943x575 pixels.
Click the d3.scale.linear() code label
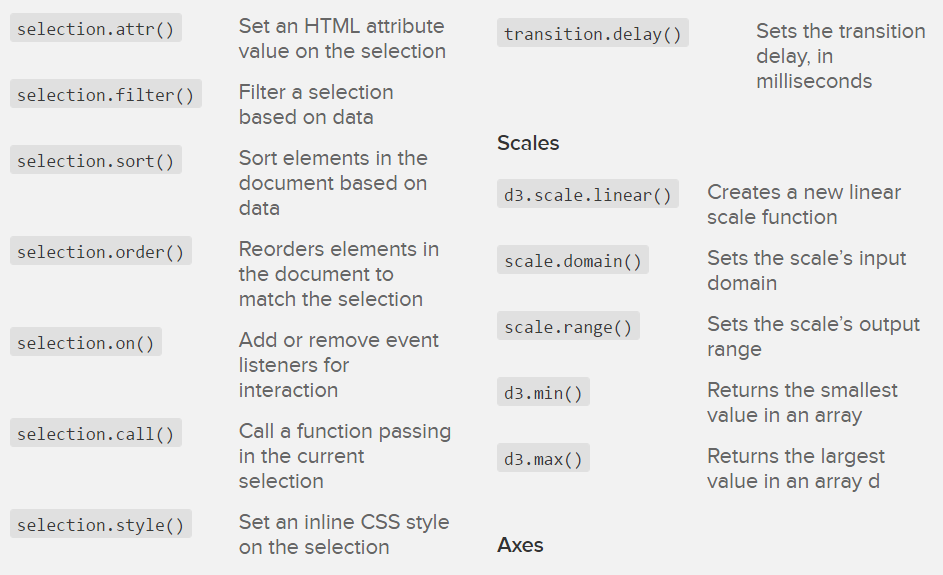tap(588, 195)
